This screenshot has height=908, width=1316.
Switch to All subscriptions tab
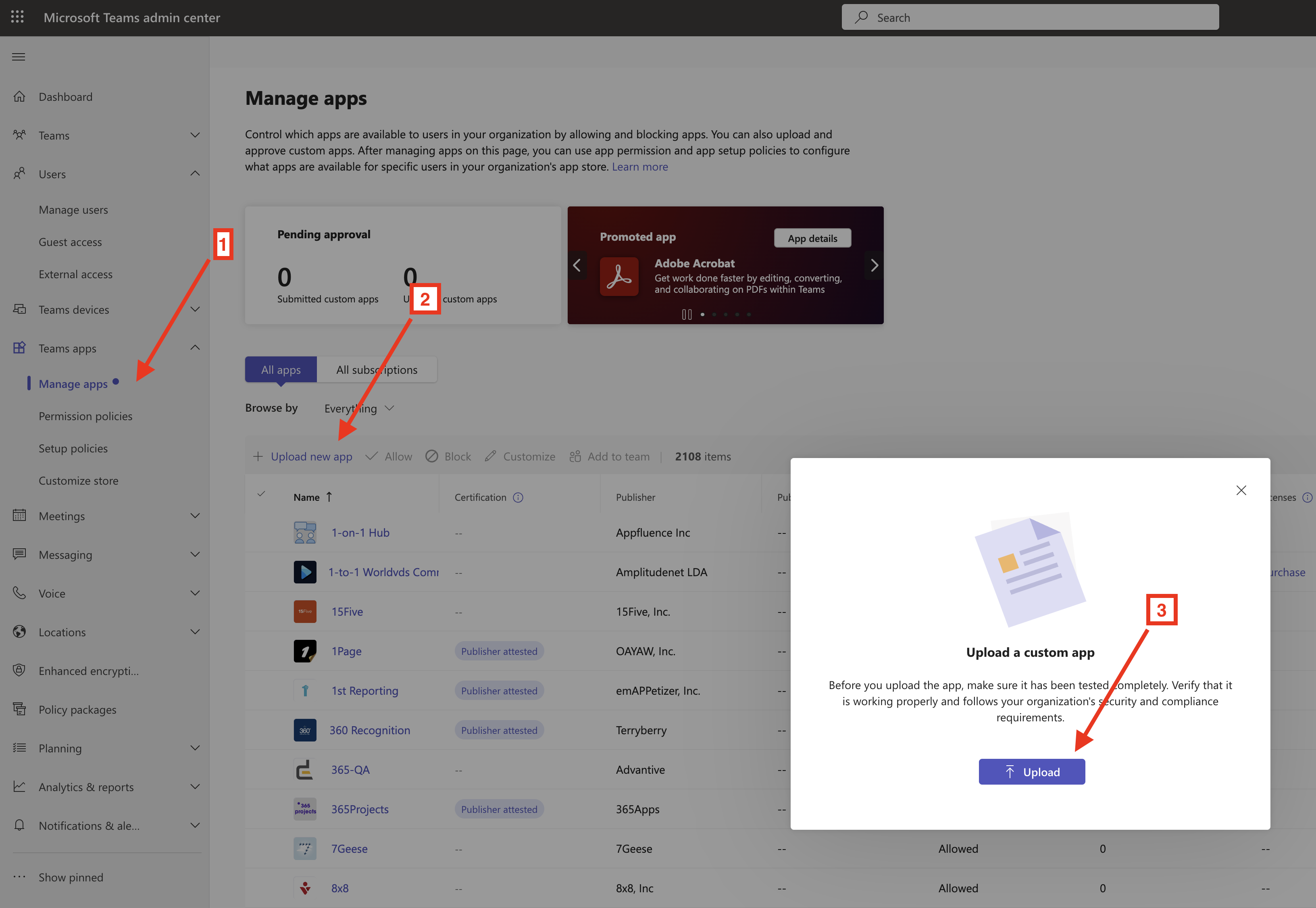tap(377, 370)
